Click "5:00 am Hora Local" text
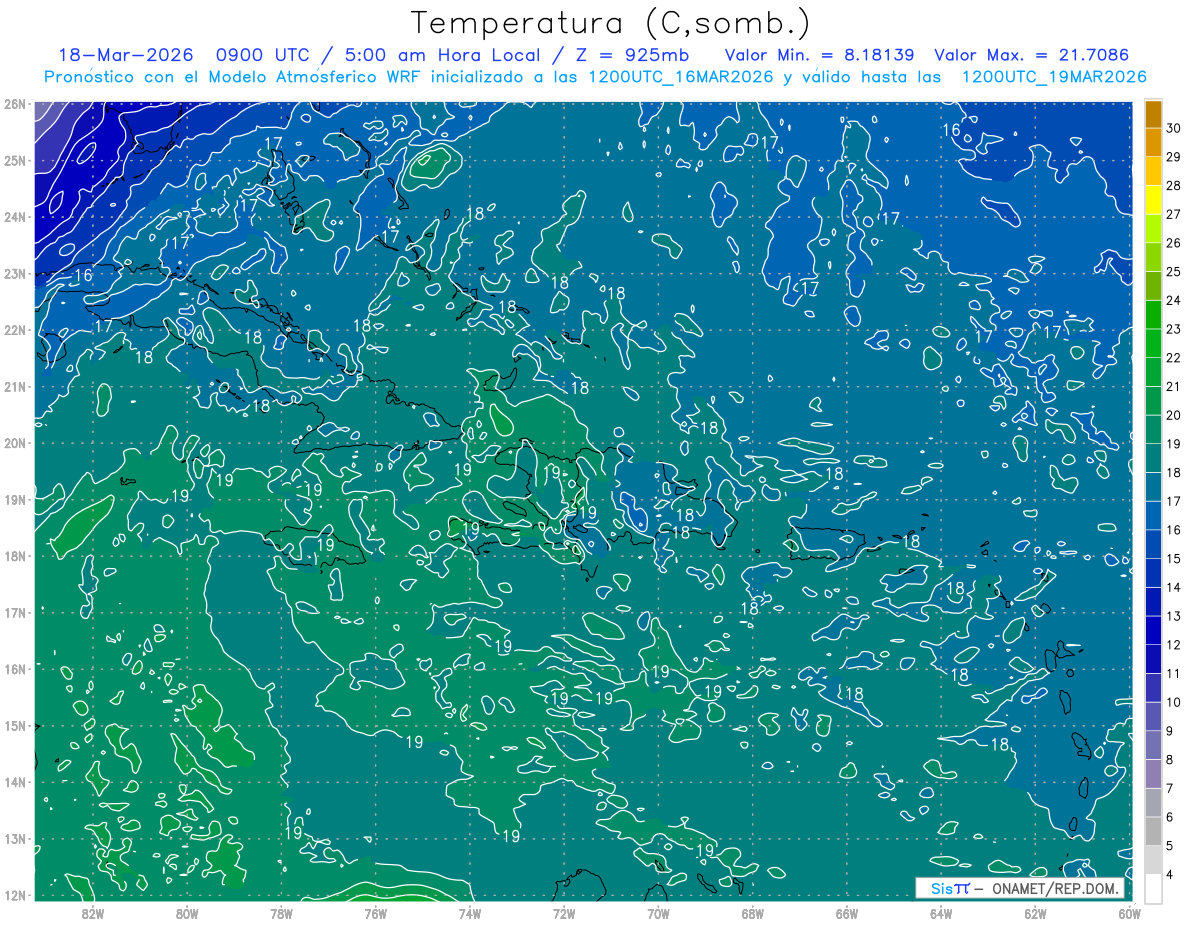1200x927 pixels. click(x=444, y=55)
